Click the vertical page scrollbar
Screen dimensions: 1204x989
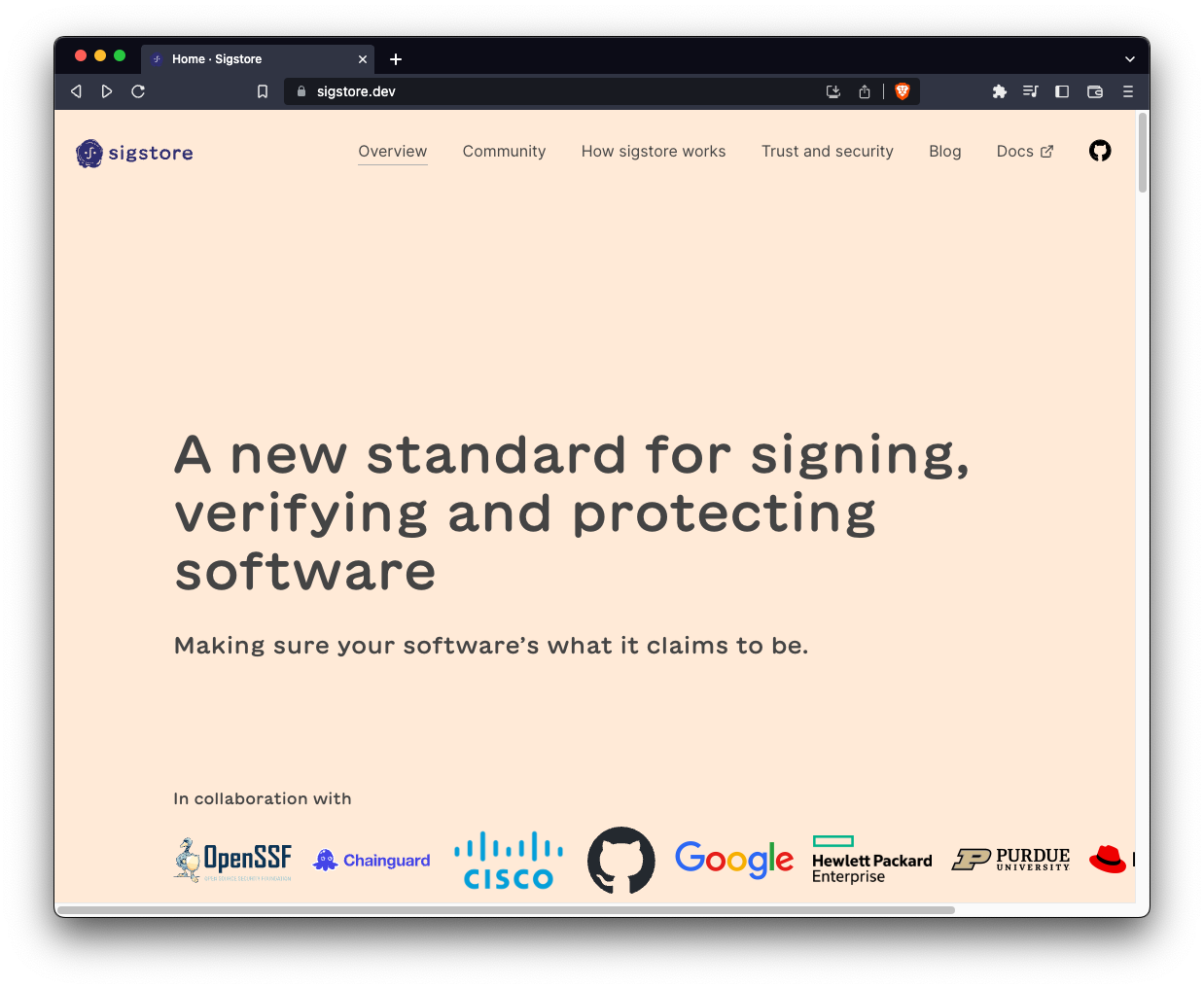[x=1143, y=153]
